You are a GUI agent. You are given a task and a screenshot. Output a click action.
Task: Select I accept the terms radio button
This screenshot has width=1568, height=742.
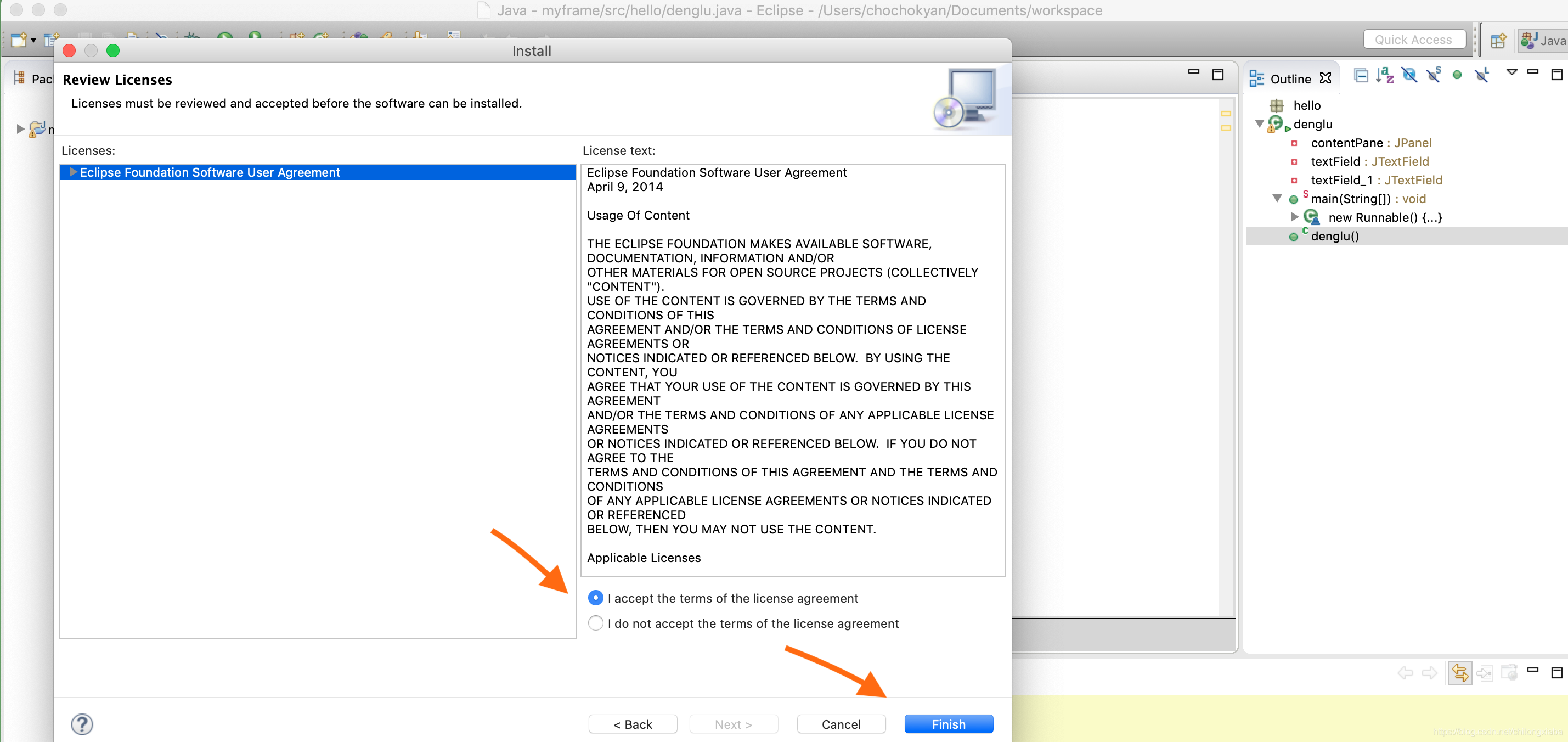coord(595,598)
